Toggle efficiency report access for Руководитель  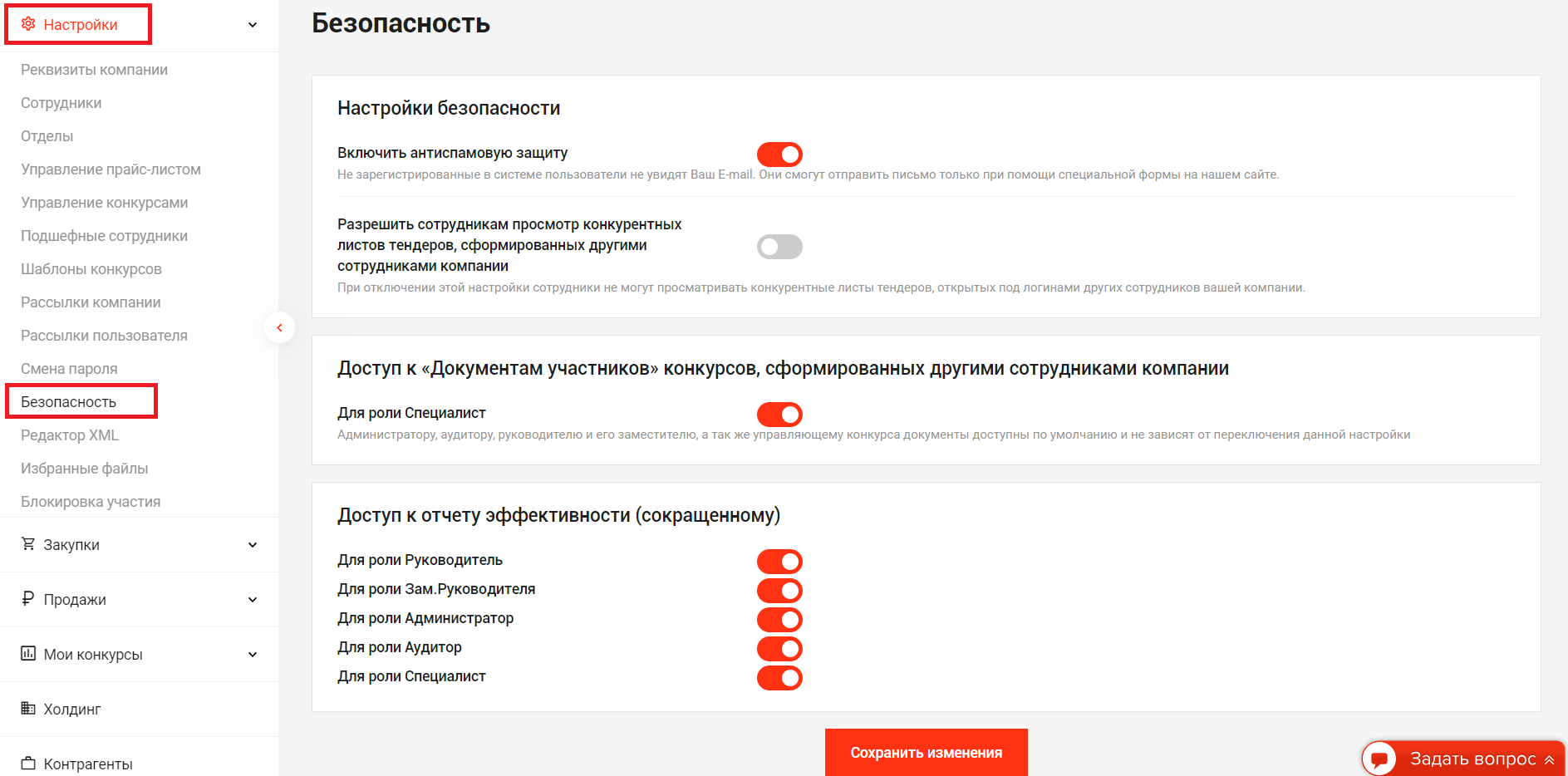(779, 562)
